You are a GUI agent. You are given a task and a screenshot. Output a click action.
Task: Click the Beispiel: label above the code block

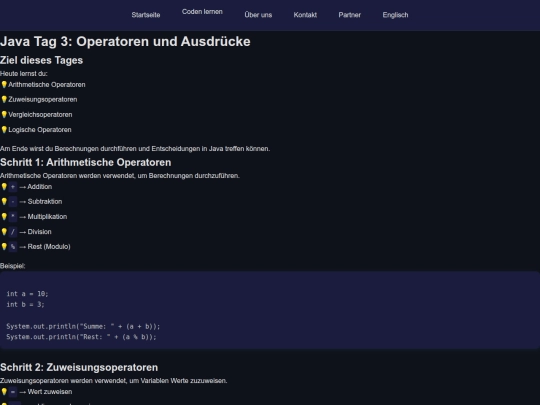[13, 266]
